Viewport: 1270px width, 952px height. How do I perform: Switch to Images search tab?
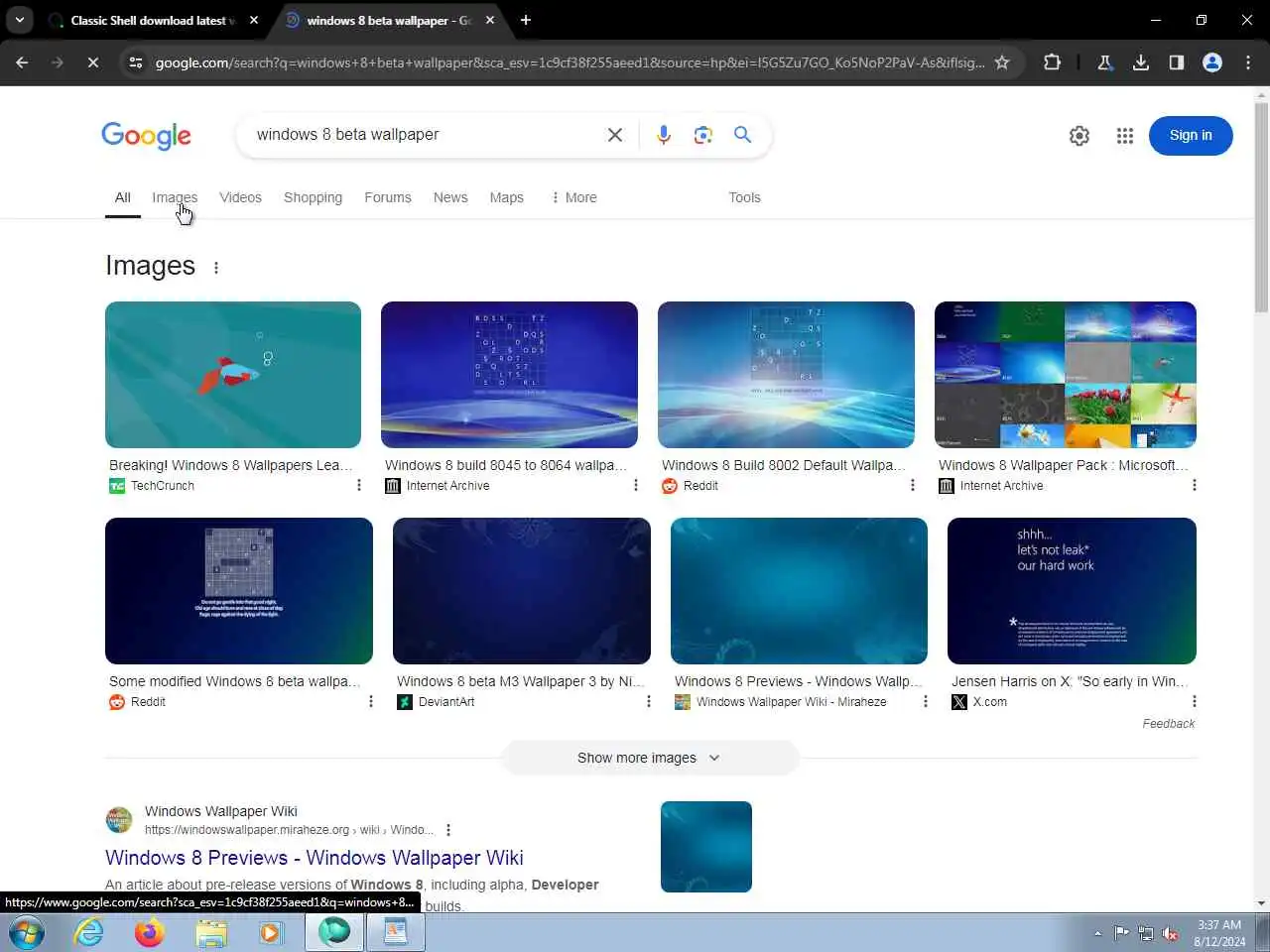pos(175,197)
